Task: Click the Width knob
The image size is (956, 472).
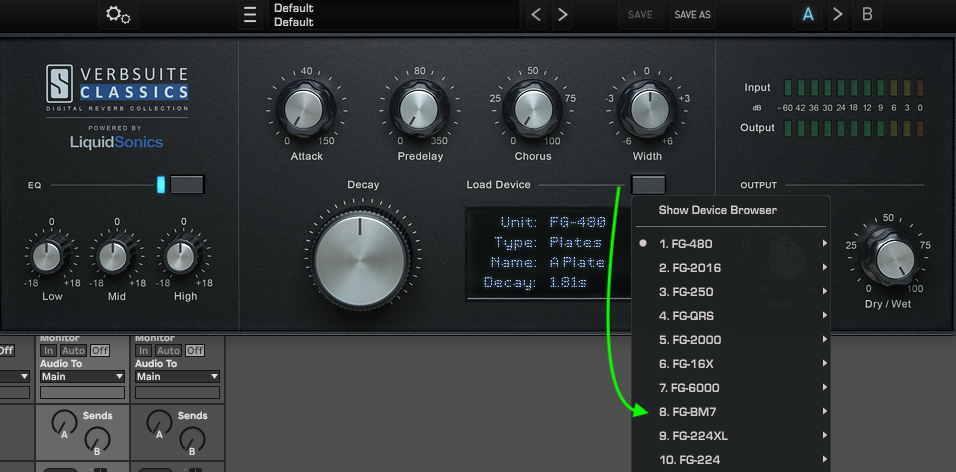Action: pos(647,109)
